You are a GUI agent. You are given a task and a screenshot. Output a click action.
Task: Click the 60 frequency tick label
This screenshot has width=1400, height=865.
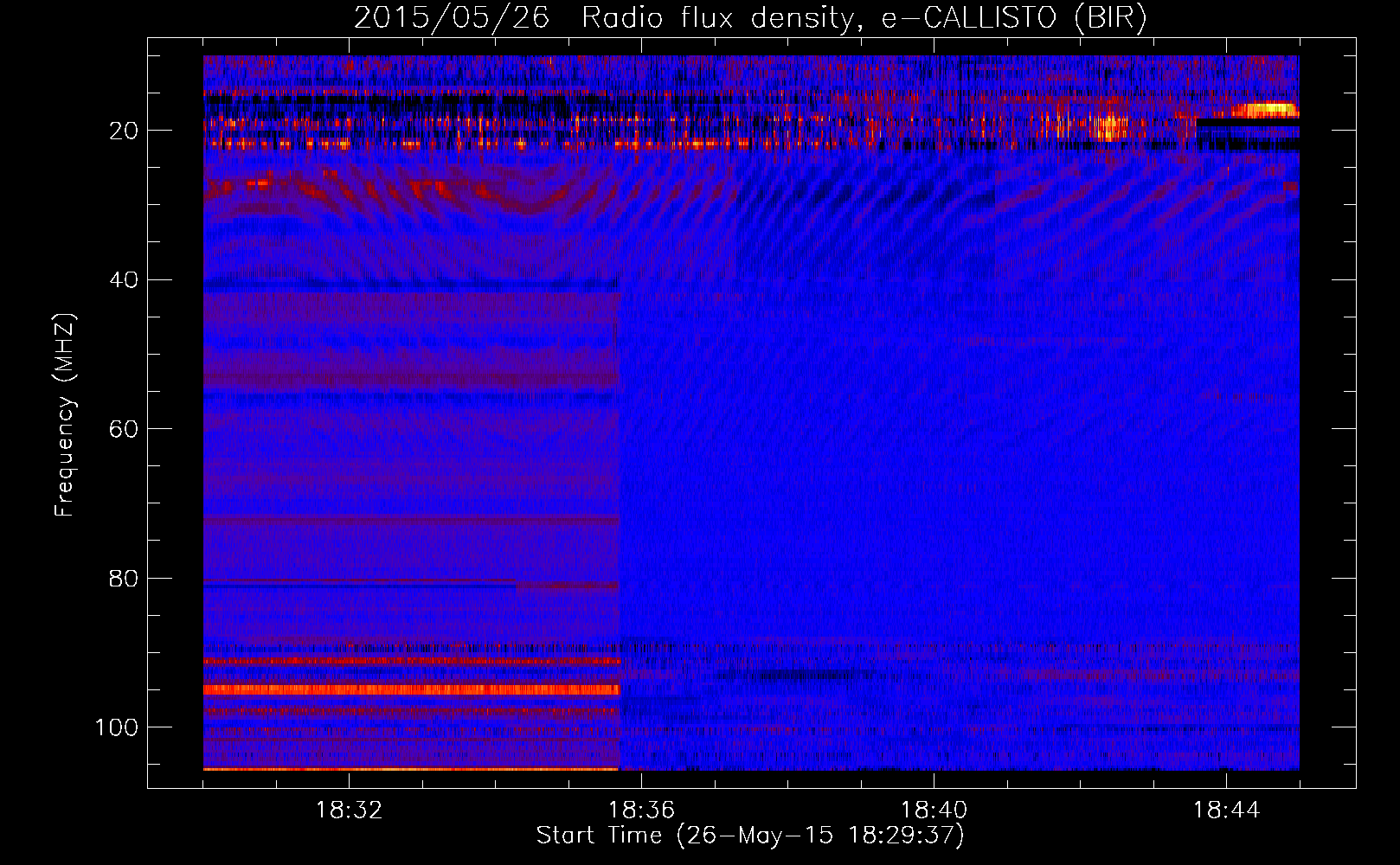[124, 429]
